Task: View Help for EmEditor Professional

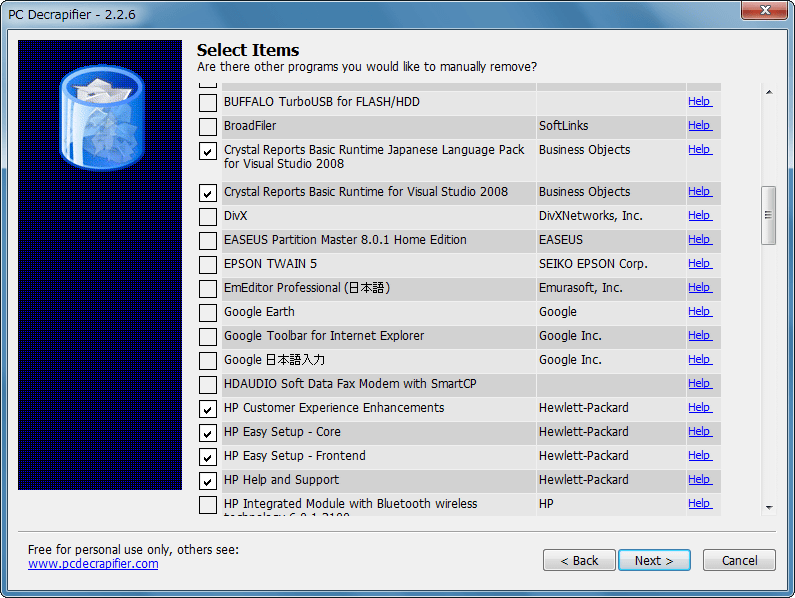Action: click(x=700, y=288)
